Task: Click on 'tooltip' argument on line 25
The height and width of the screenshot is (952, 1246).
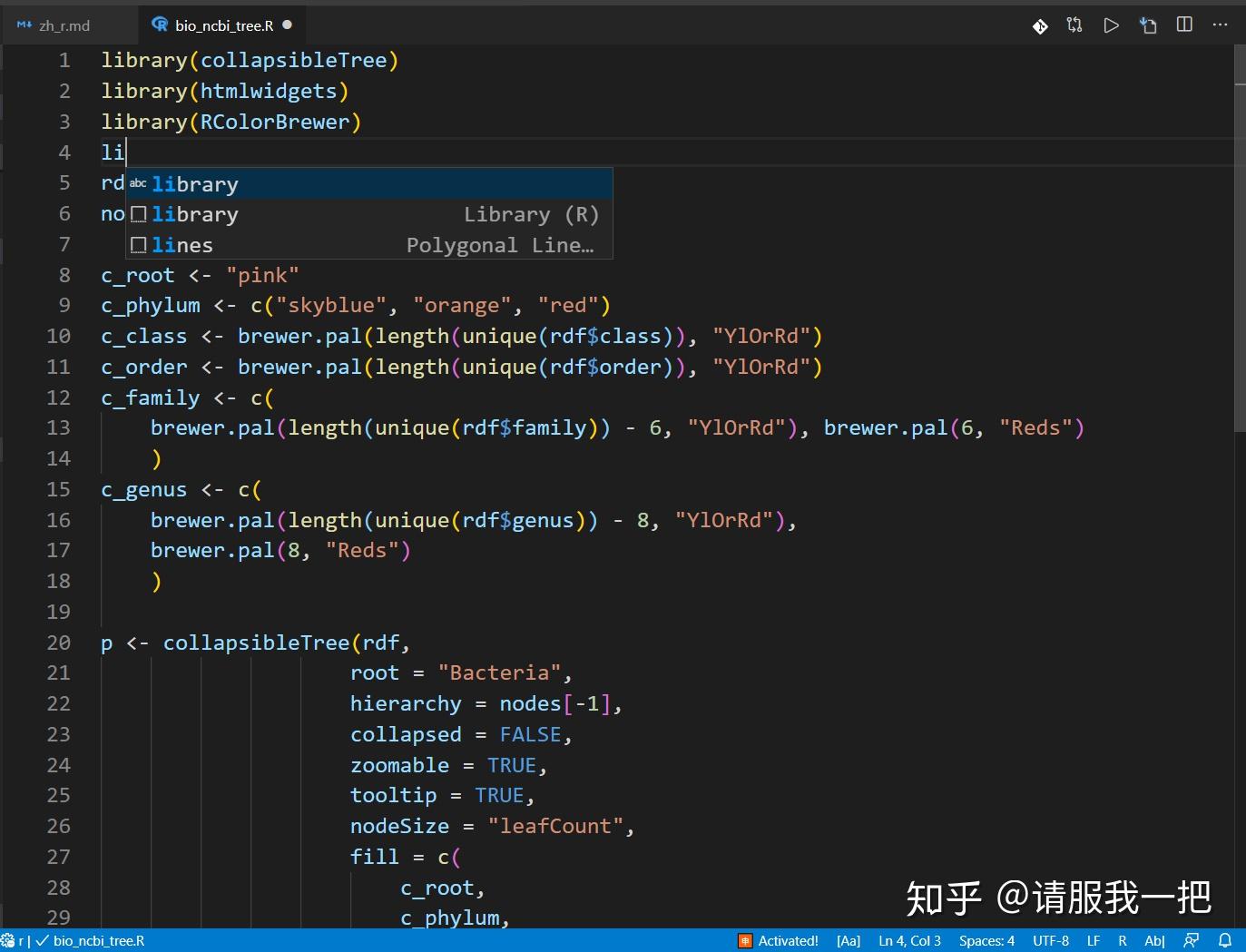Action: click(394, 796)
